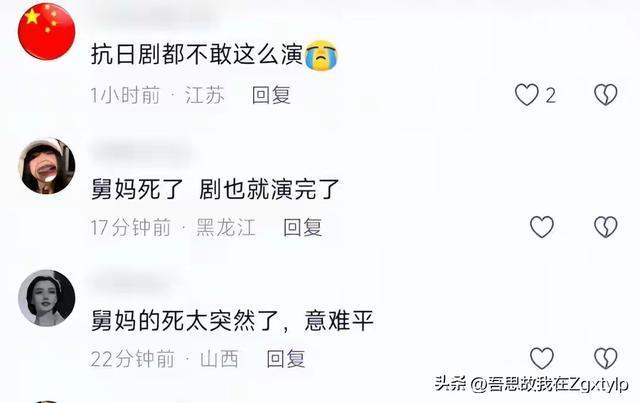The image size is (640, 403).
Task: Open the Chinese flag avatar profile
Action: pyautogui.click(x=47, y=31)
